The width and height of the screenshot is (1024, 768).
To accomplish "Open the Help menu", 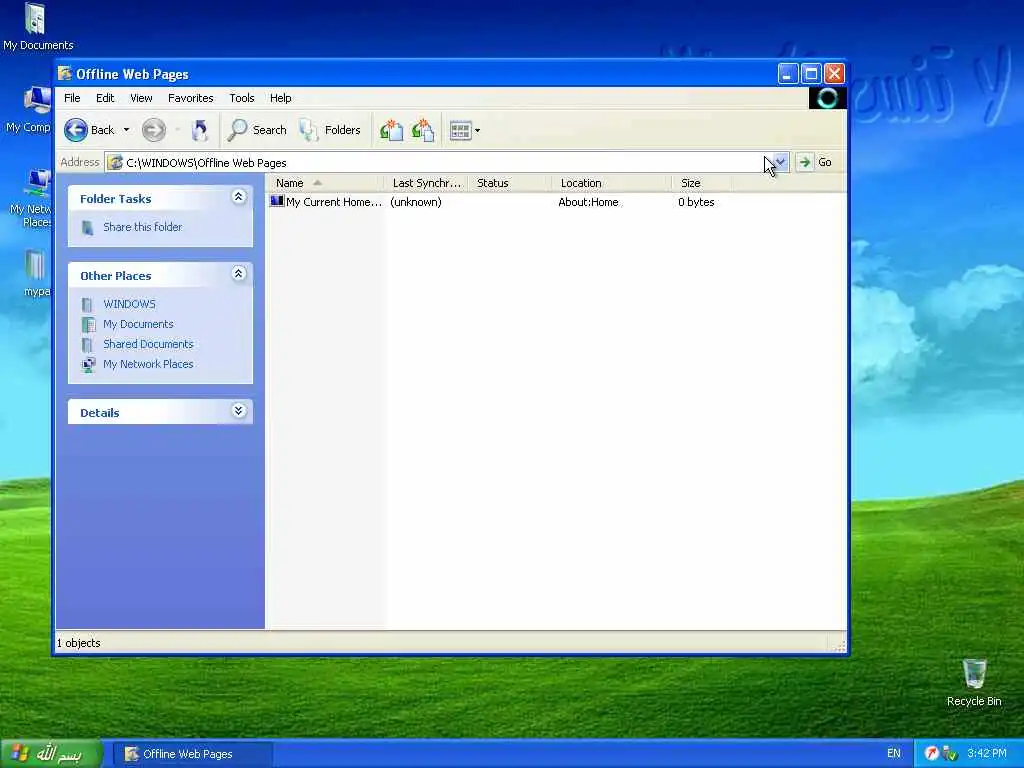I will pos(281,98).
